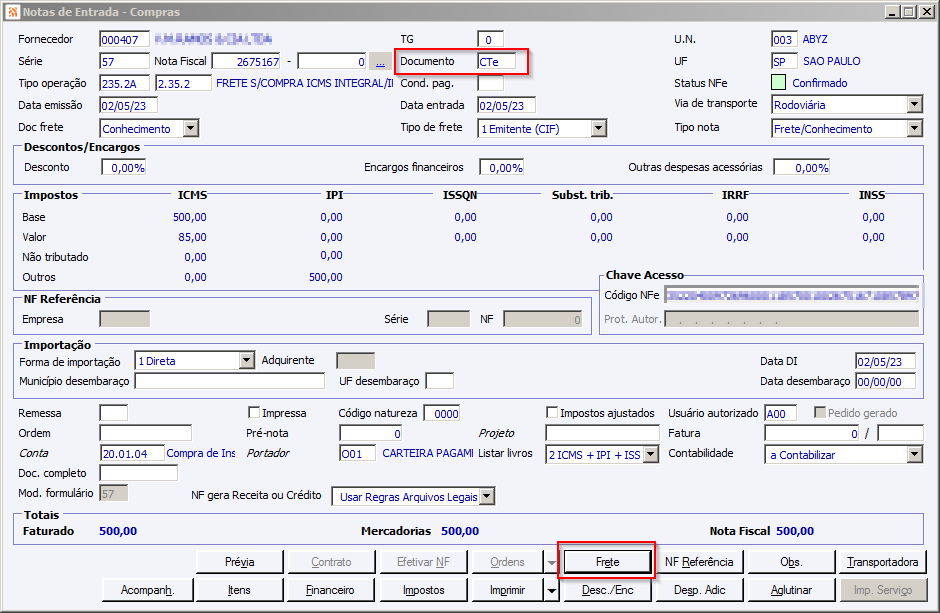Expand the Via de transporte dropdown

coord(914,105)
